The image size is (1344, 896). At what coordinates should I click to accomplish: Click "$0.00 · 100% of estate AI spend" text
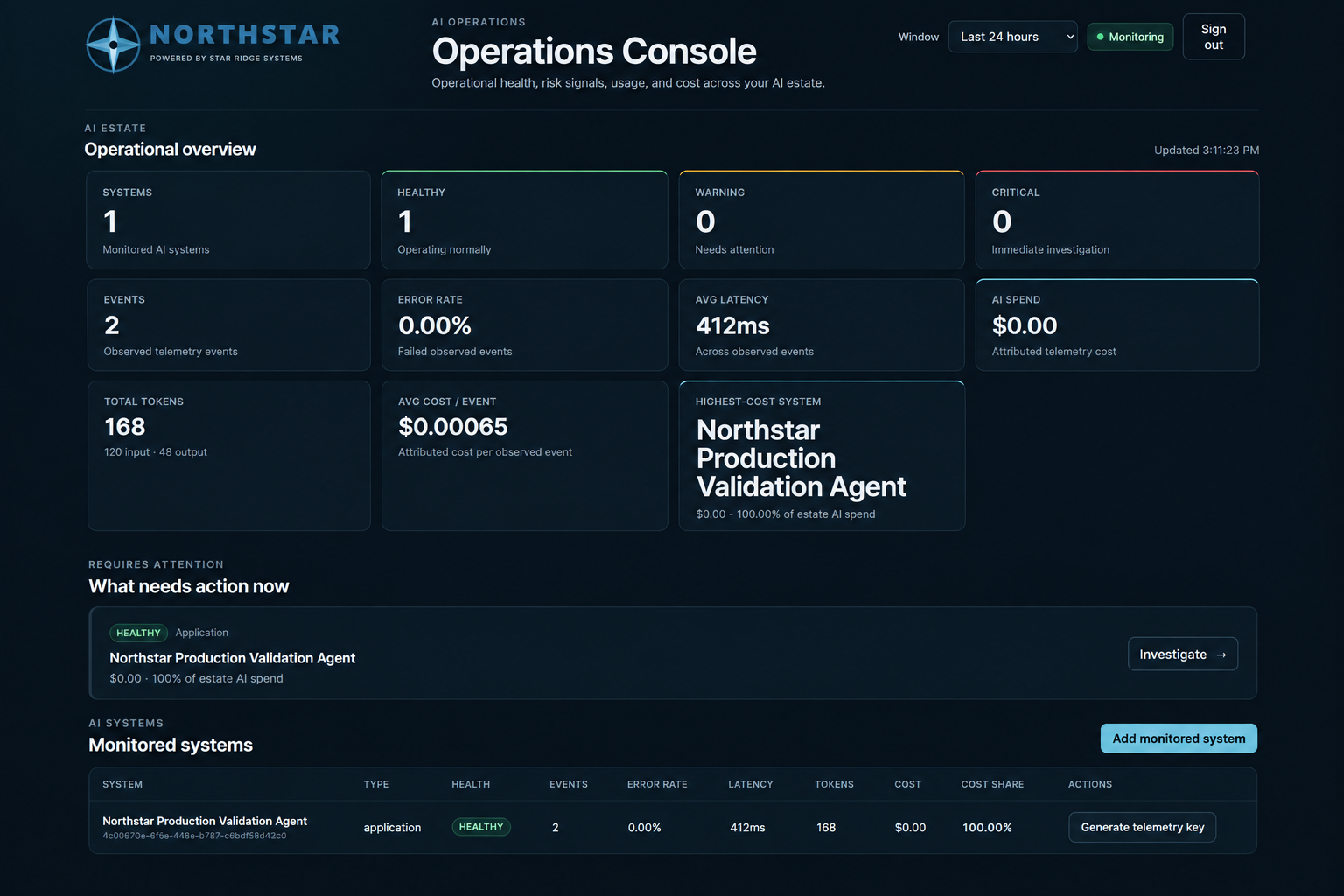tap(196, 679)
